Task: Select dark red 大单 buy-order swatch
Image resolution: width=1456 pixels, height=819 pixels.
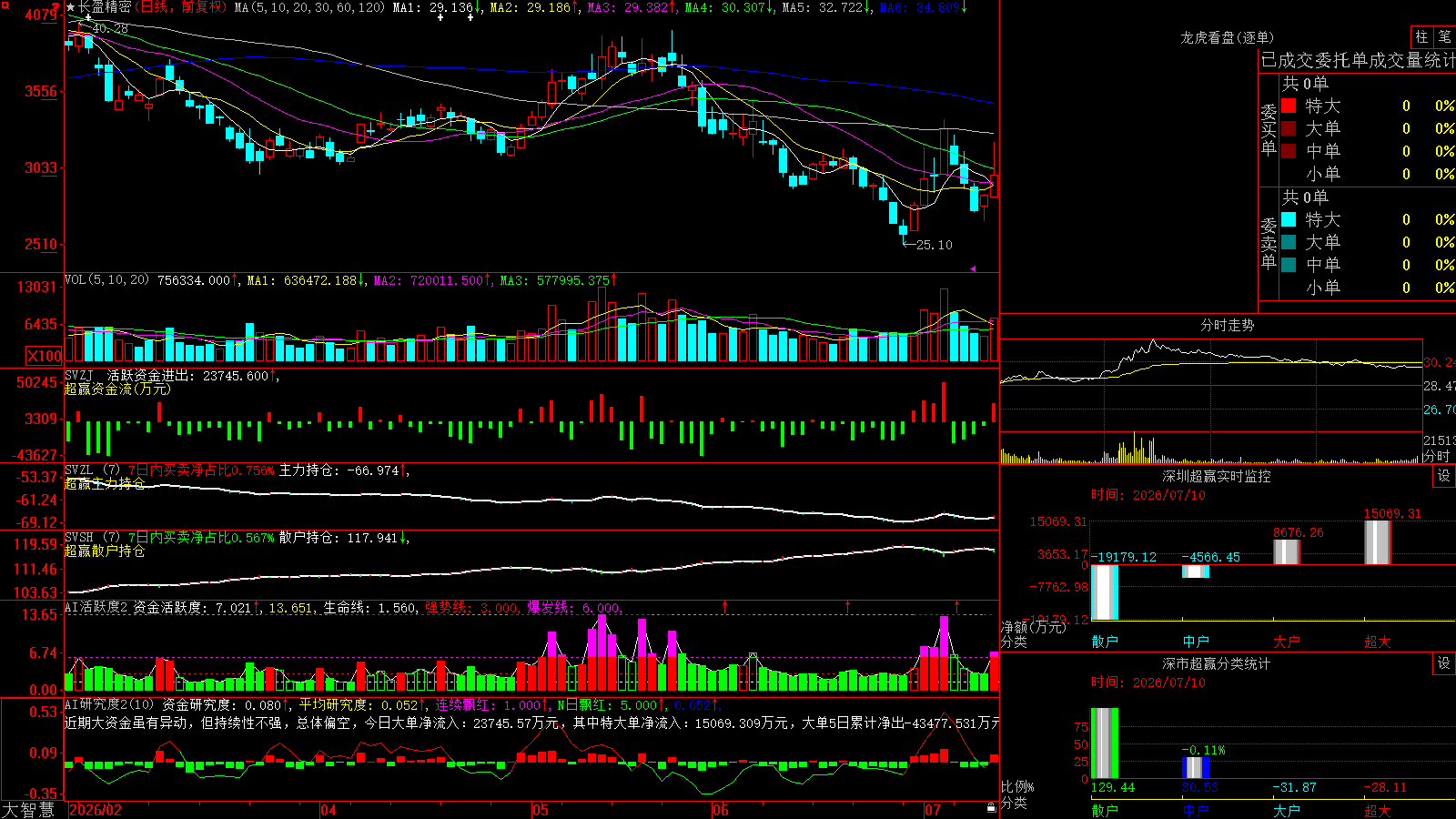Action: tap(1289, 128)
